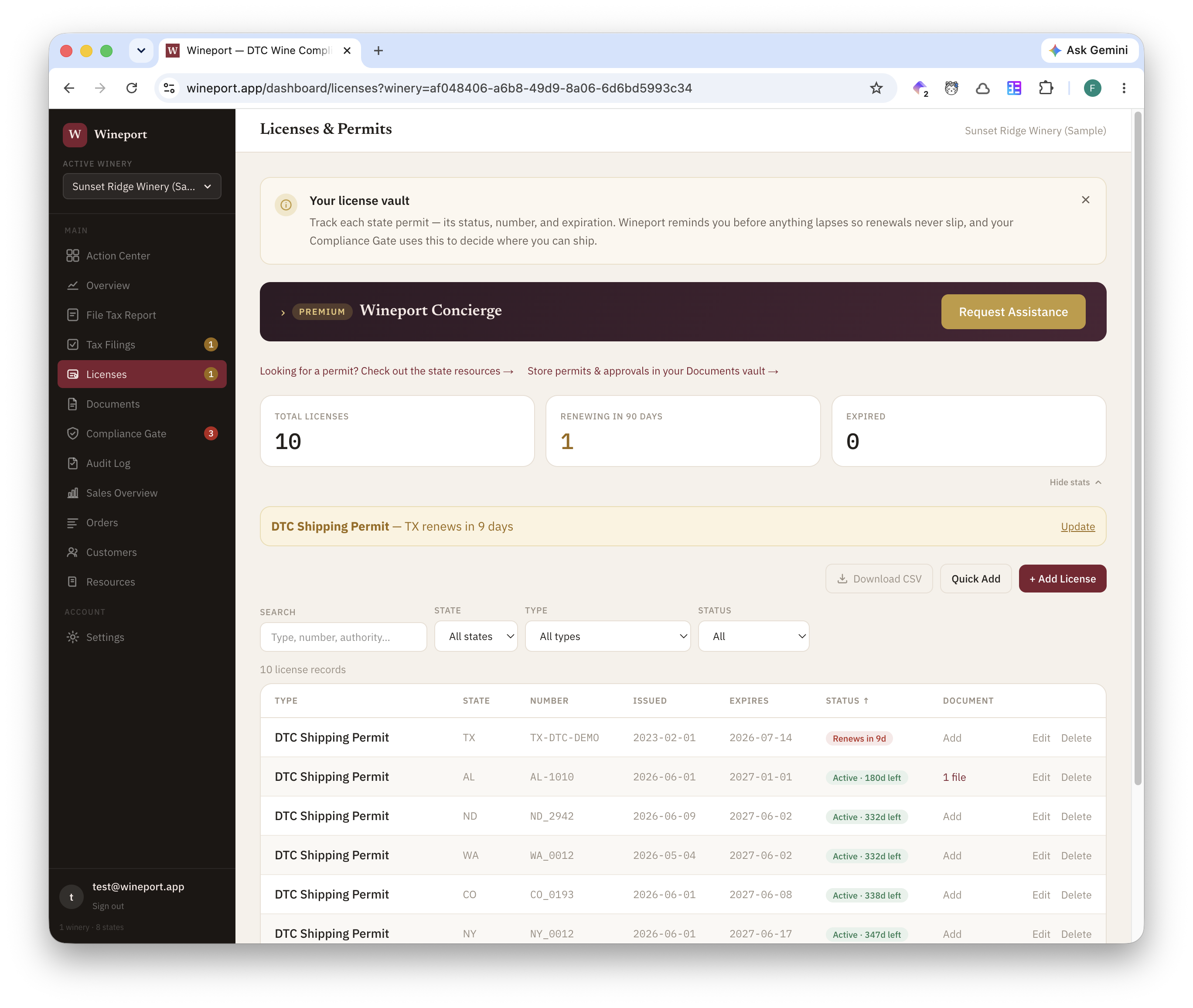Screen dimensions: 1193x1008
Task: Open the All states filter dropdown
Action: coord(476,636)
